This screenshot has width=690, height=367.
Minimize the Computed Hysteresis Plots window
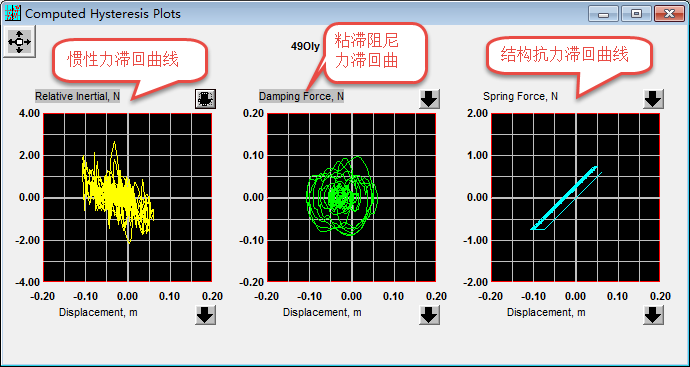[x=604, y=14]
